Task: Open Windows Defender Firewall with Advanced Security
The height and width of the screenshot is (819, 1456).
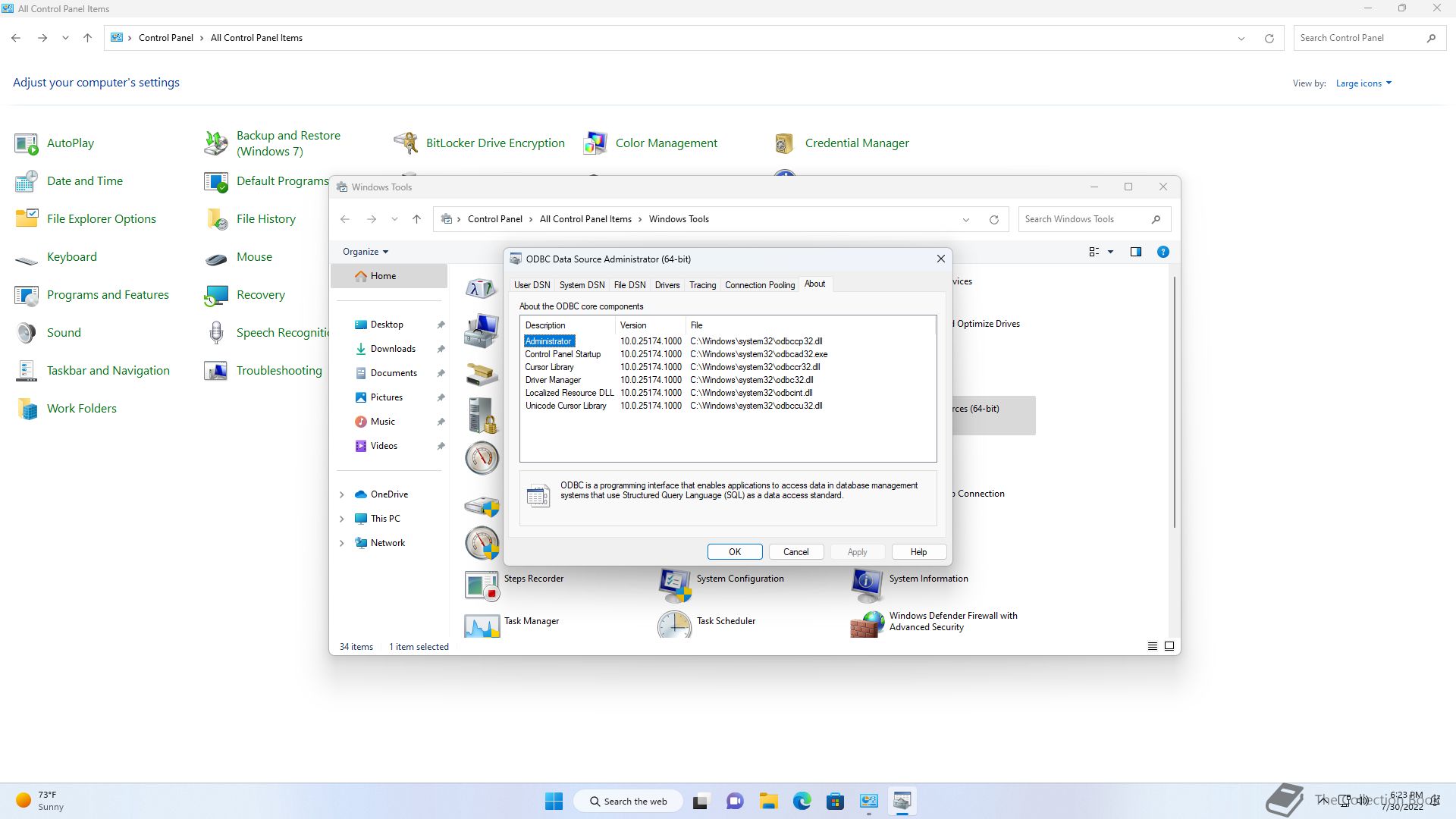Action: (x=934, y=623)
